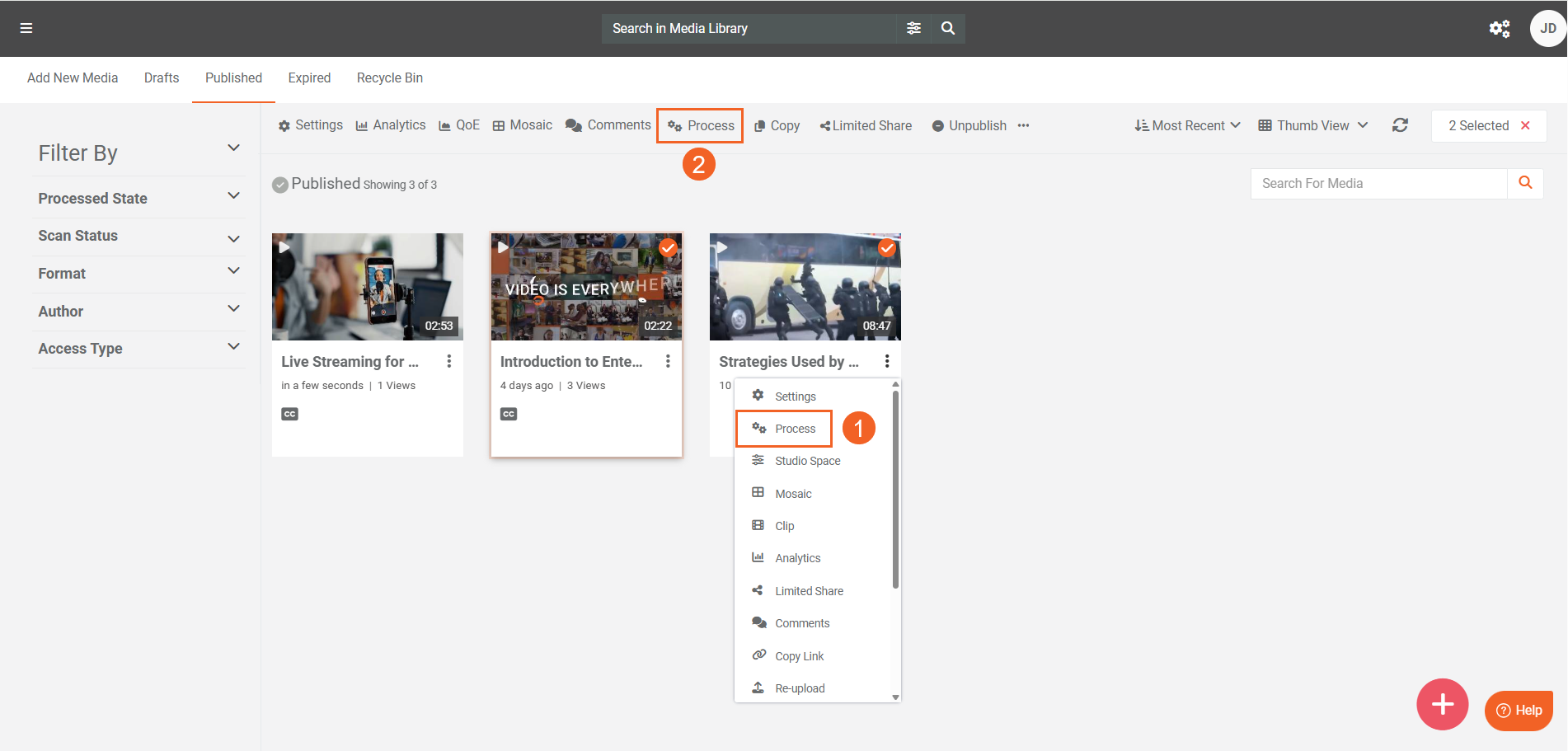1568x751 pixels.
Task: Deselect the Introduction to Enterprise video checkmark
Action: [668, 247]
